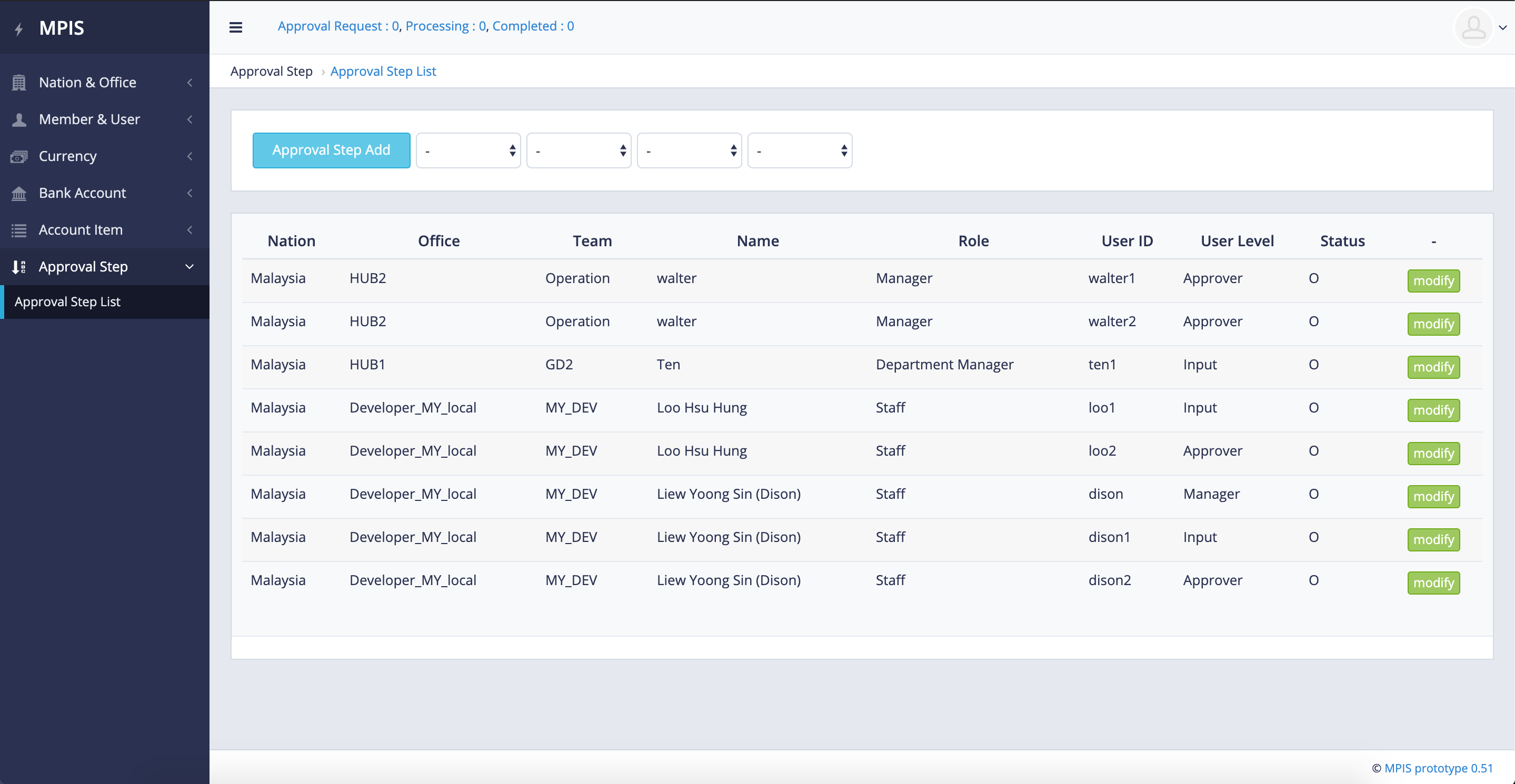
Task: Open the user account dropdown arrow
Action: click(x=1502, y=27)
